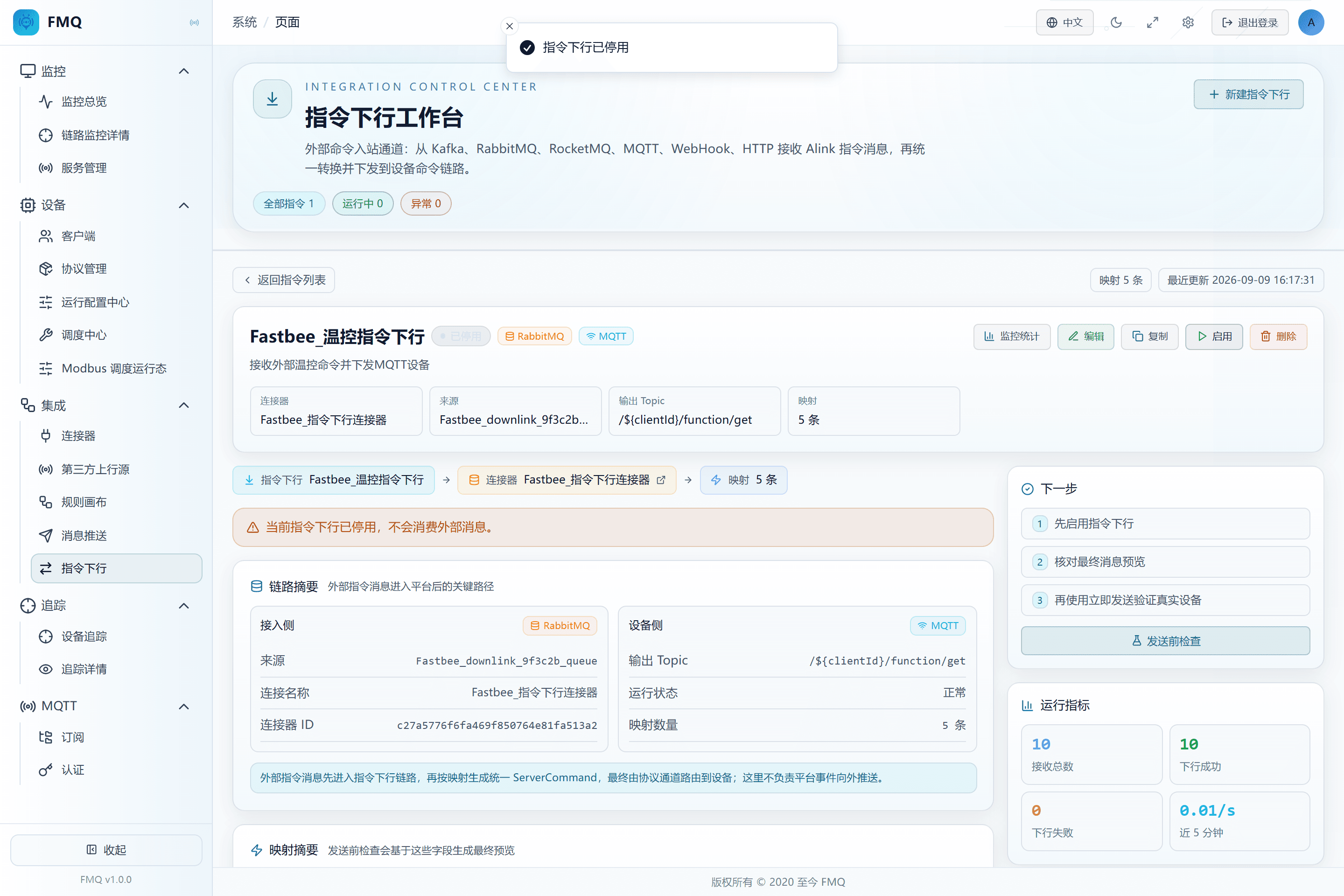Image resolution: width=1344 pixels, height=896 pixels.
Task: Collapse the 设备 sidebar group
Action: (183, 205)
